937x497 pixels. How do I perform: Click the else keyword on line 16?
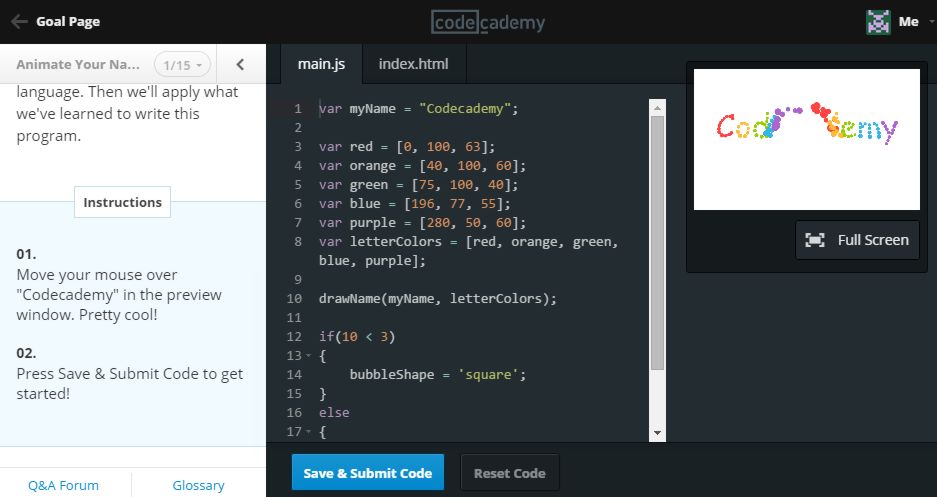[334, 413]
